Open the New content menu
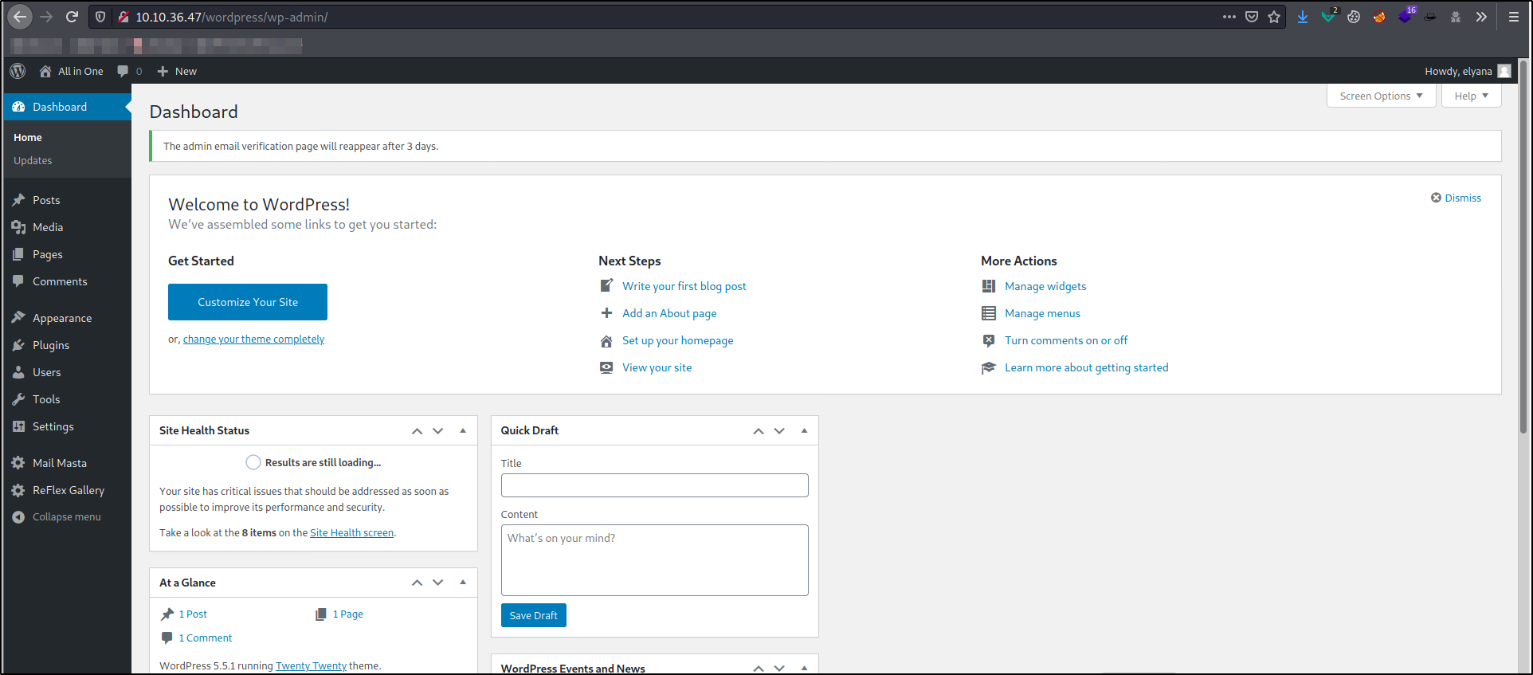Screen dimensions: 1533x675 177,71
